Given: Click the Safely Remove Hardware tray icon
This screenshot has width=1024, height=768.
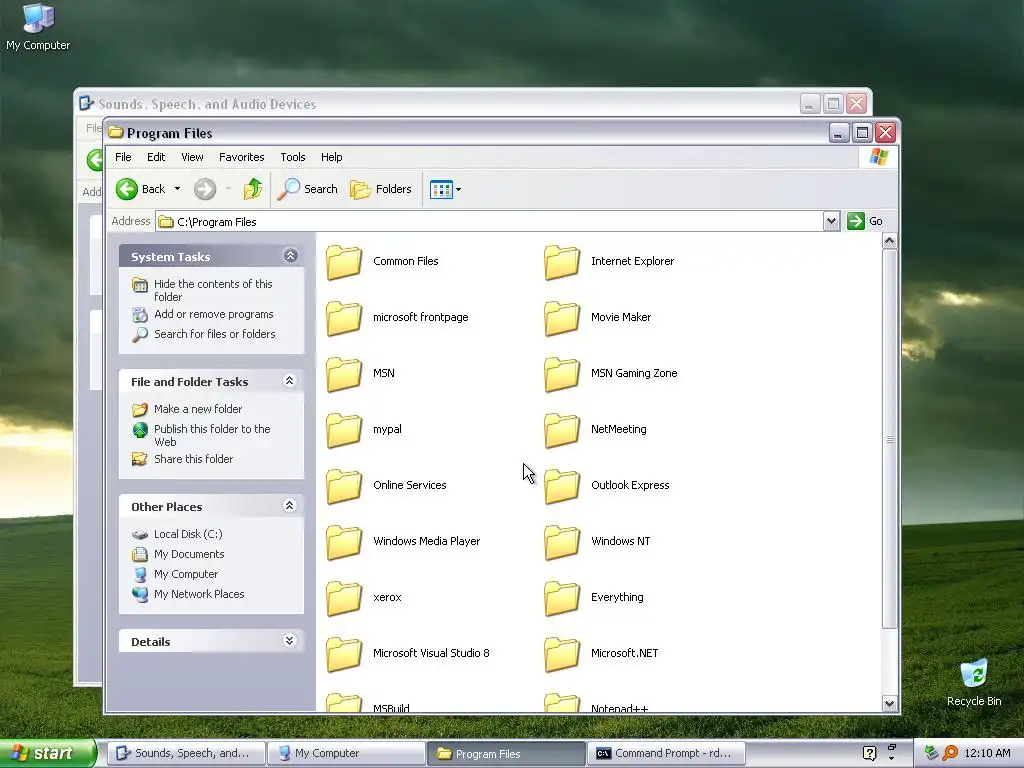Looking at the screenshot, I should [931, 754].
